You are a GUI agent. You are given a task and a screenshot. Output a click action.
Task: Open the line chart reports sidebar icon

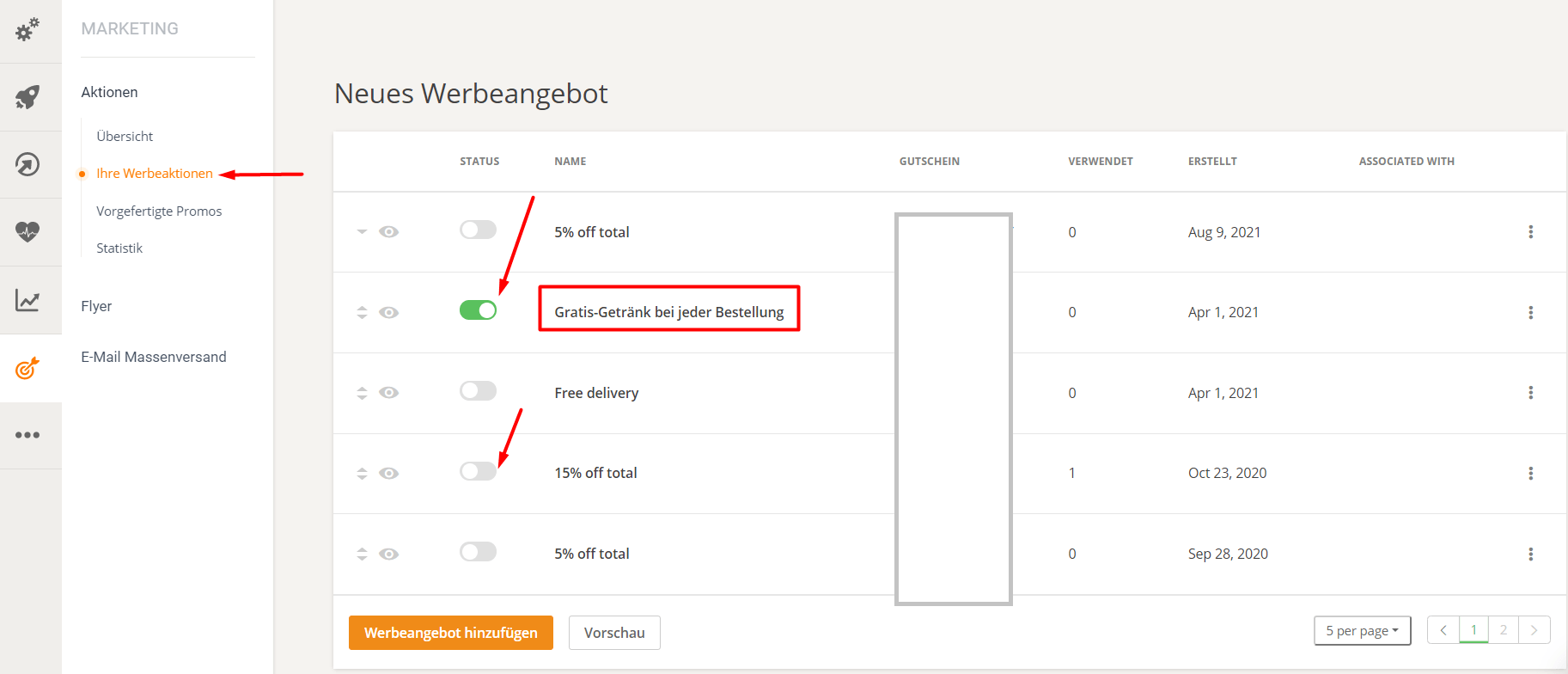tap(27, 300)
